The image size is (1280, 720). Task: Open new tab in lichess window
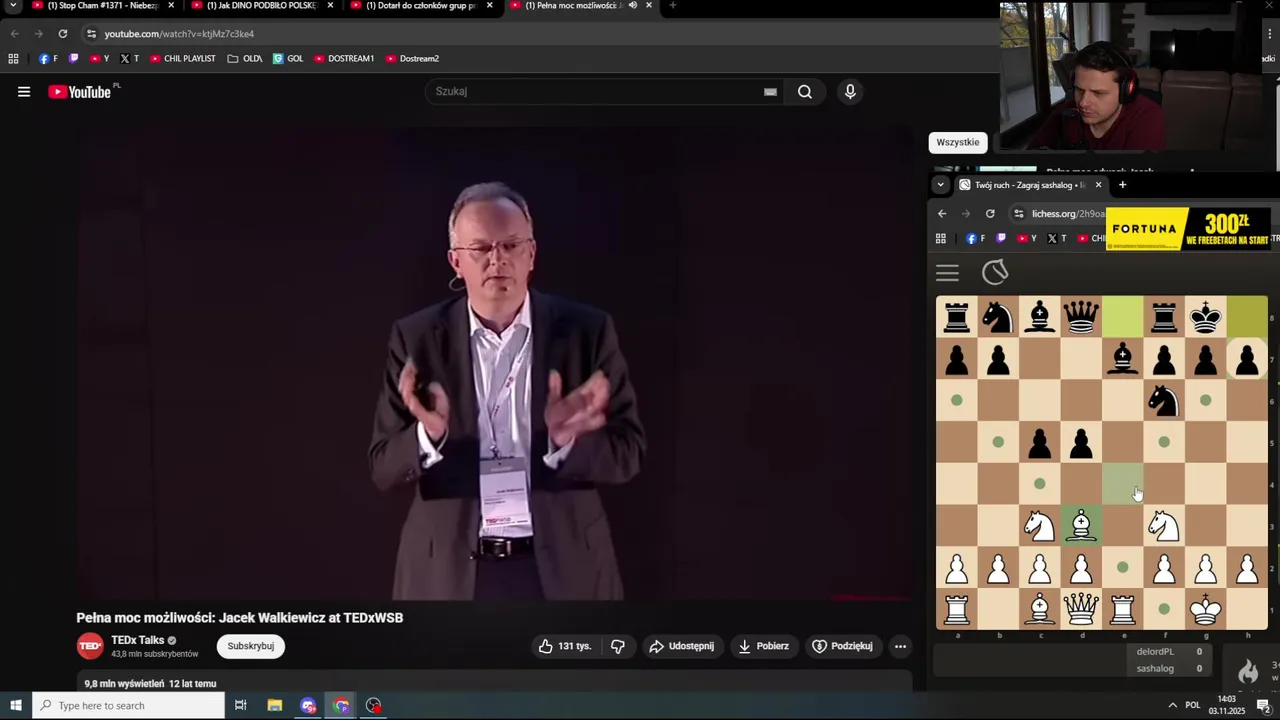coord(1122,185)
